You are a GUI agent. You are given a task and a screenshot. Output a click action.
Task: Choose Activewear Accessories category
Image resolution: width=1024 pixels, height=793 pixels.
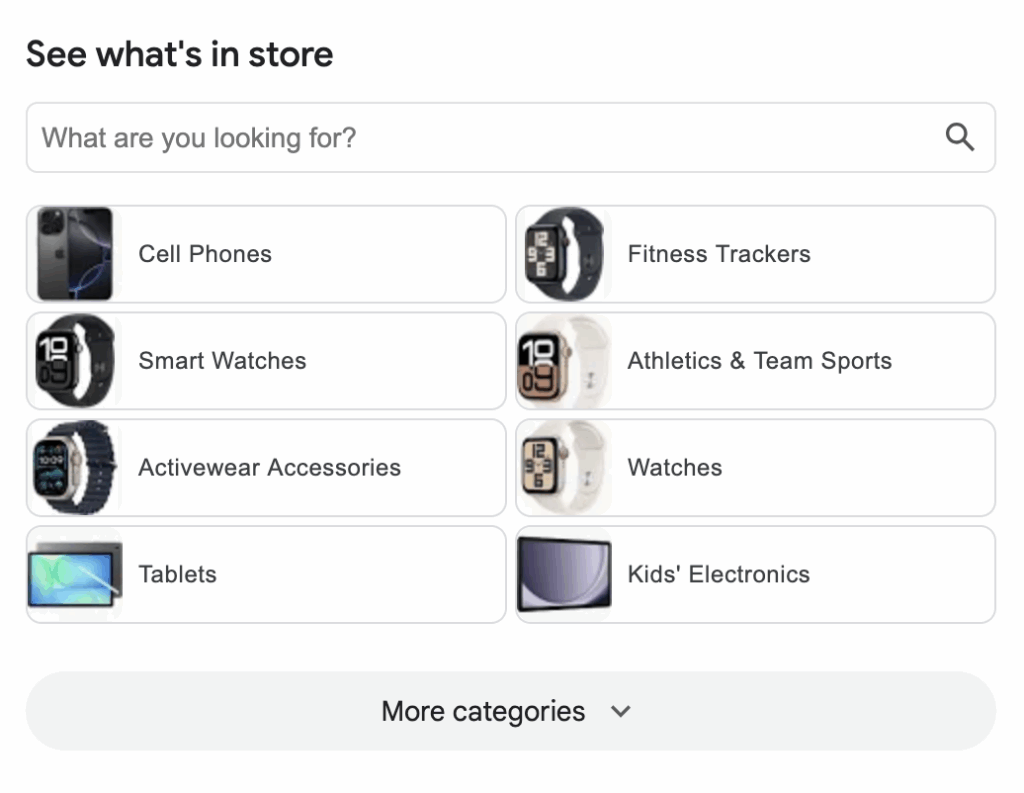click(269, 468)
